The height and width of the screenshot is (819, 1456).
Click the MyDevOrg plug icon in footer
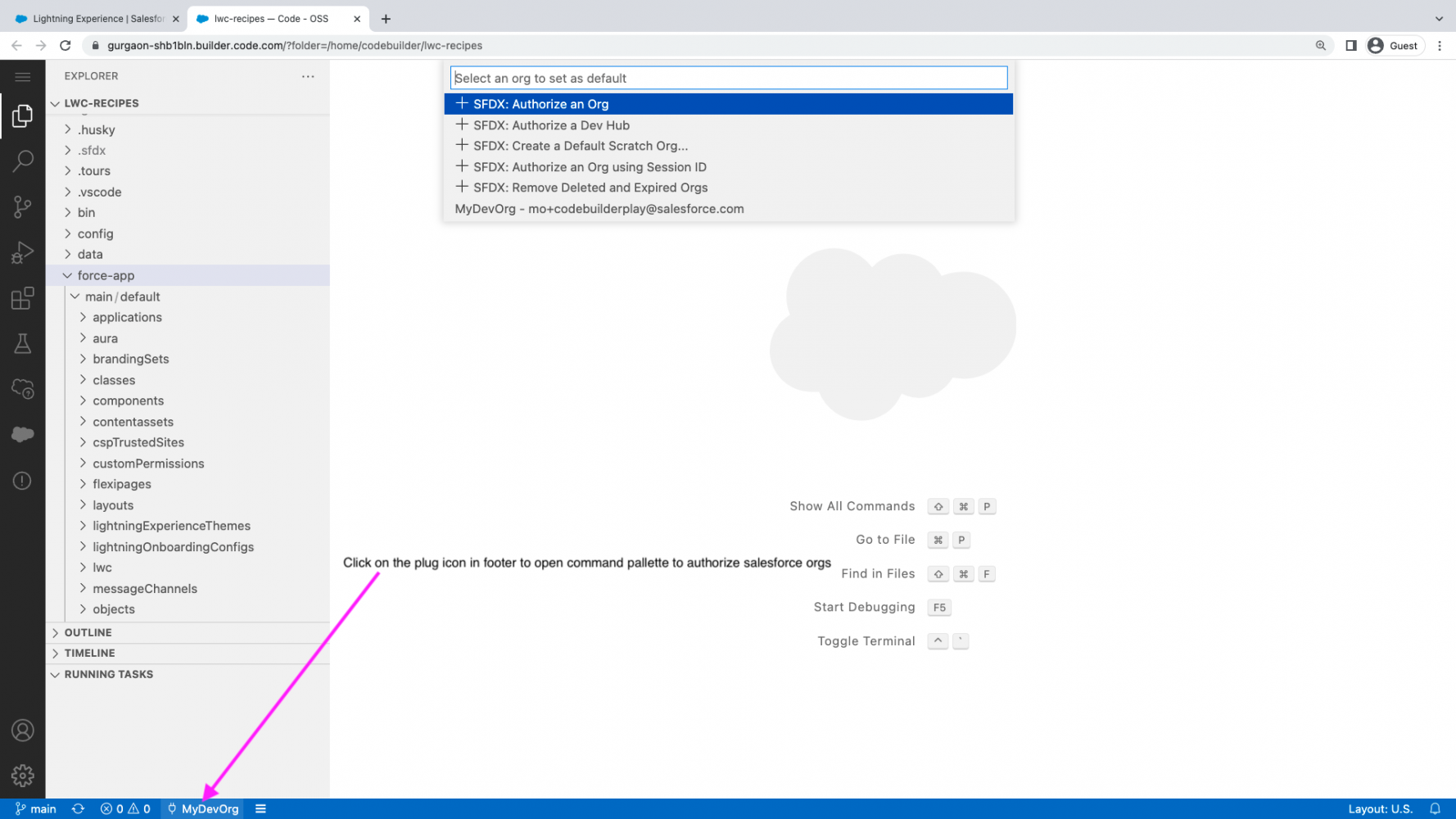click(x=203, y=809)
